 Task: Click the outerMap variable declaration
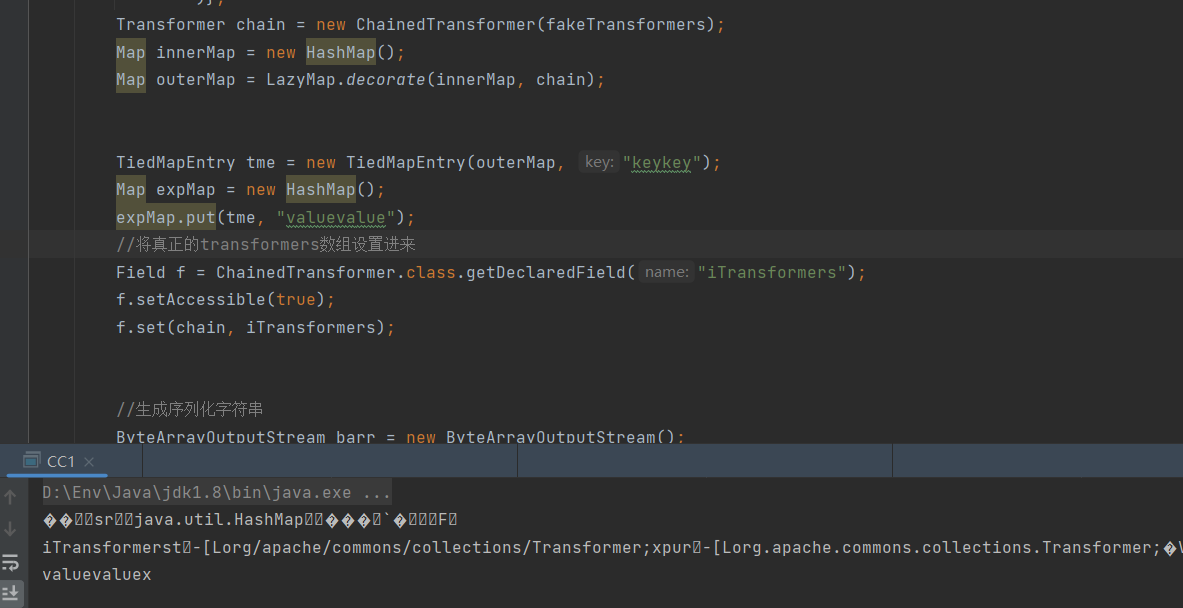[x=196, y=79]
